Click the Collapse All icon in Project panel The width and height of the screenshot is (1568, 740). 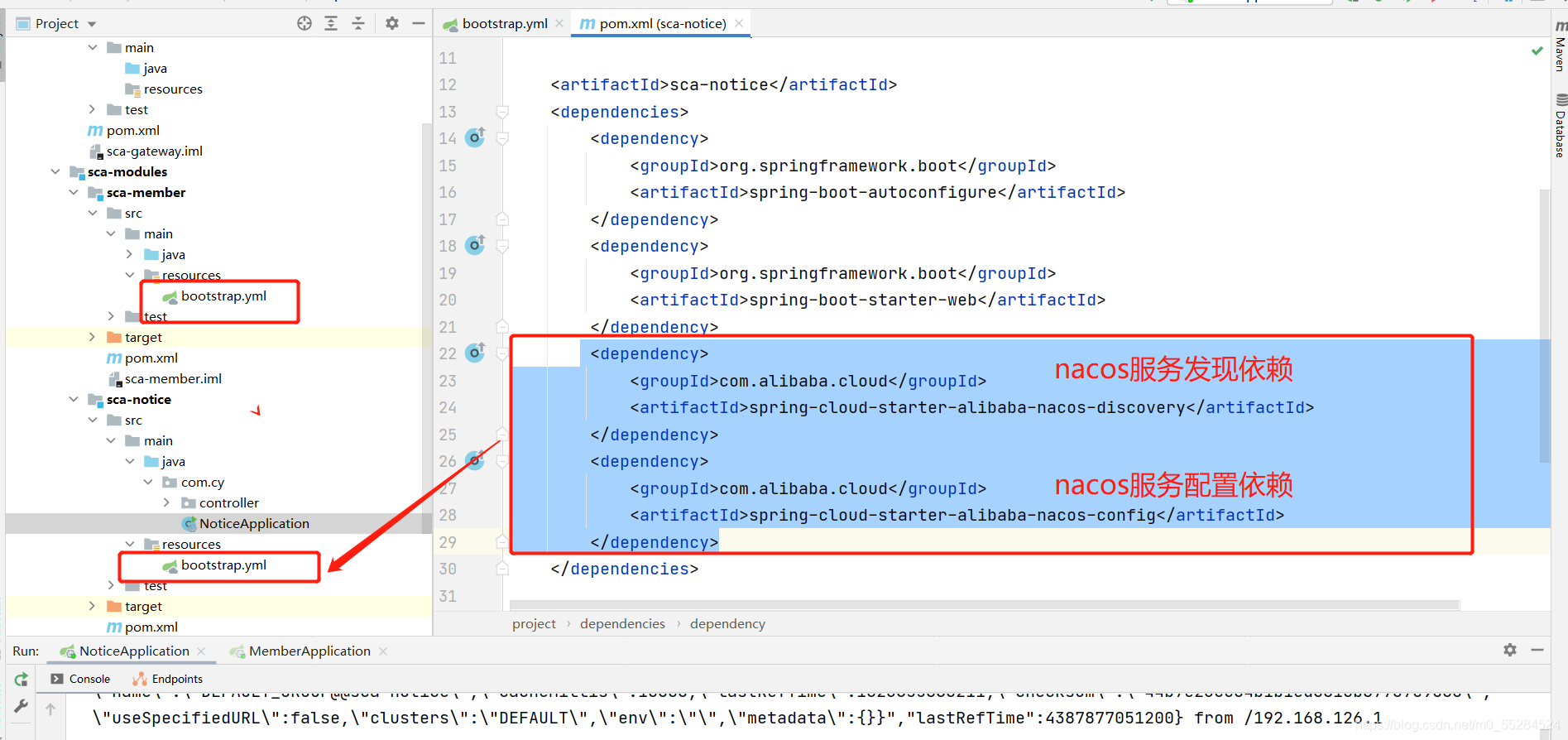pos(358,23)
